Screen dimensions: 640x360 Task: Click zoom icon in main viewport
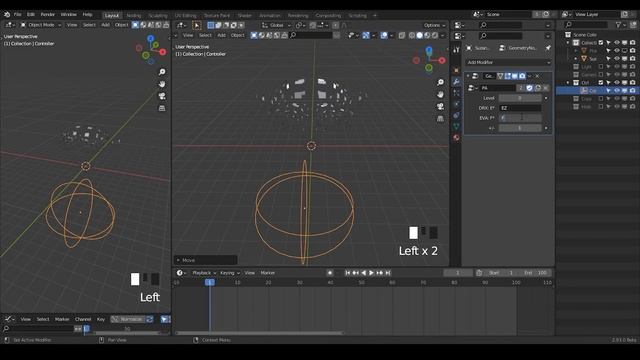point(440,82)
